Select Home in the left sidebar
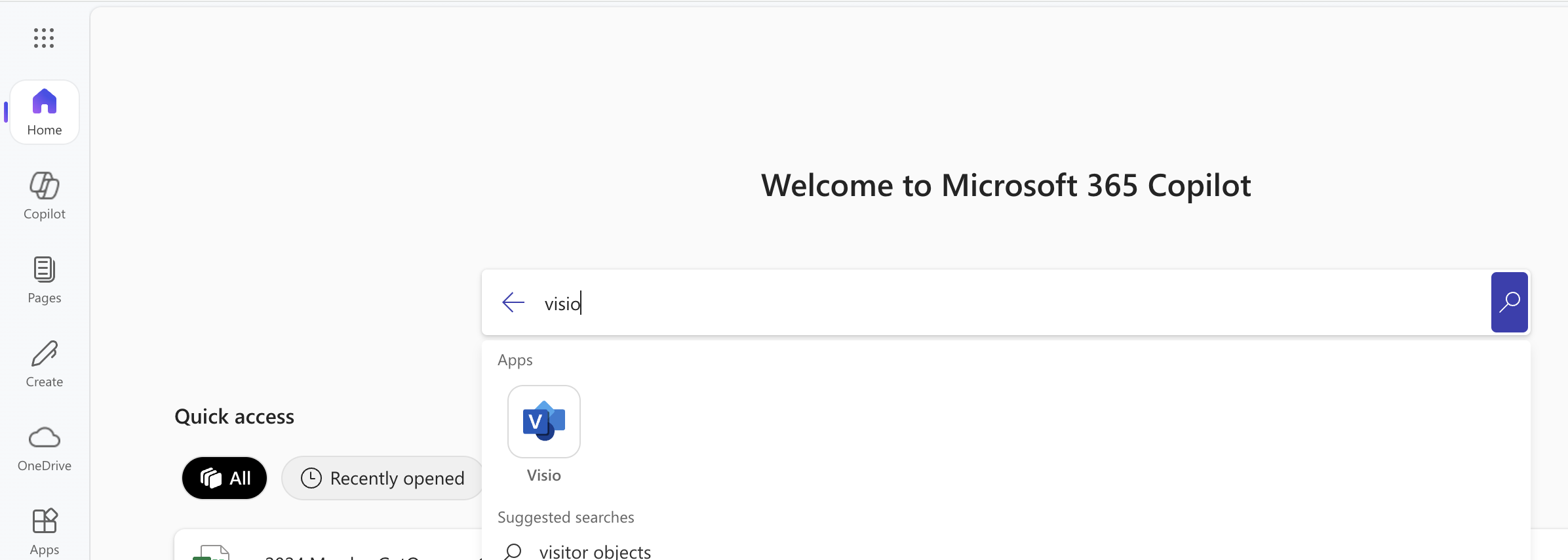 click(43, 111)
